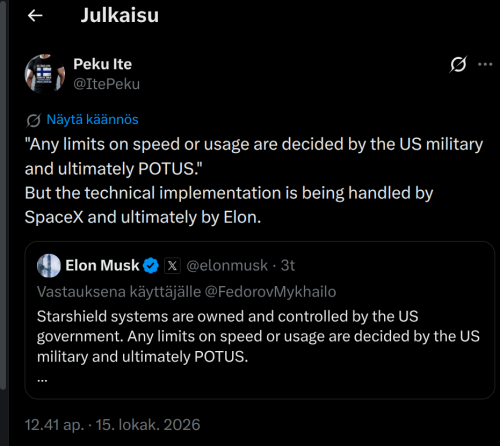Click the Näytä käännös translate link
The image size is (500, 446).
coord(92,119)
